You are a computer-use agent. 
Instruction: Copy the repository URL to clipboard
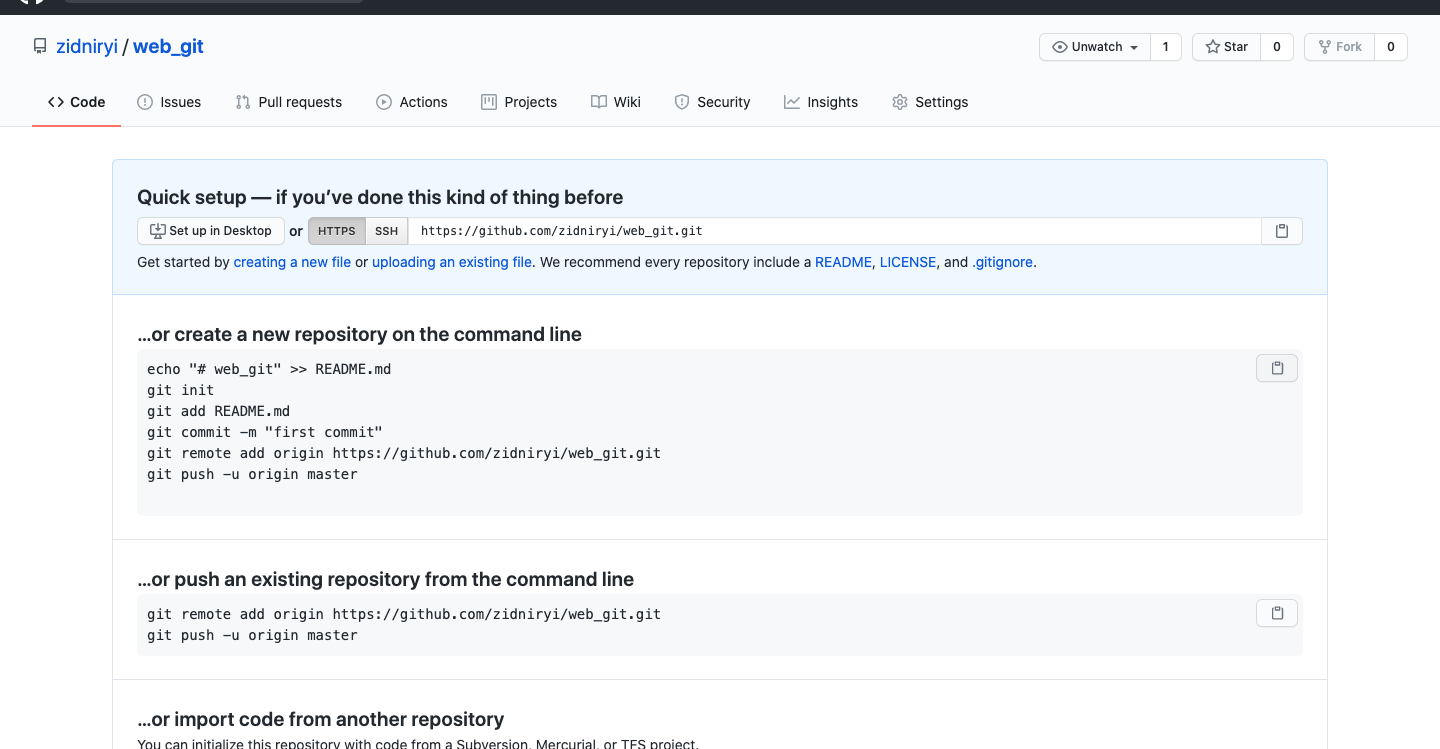(x=1281, y=231)
